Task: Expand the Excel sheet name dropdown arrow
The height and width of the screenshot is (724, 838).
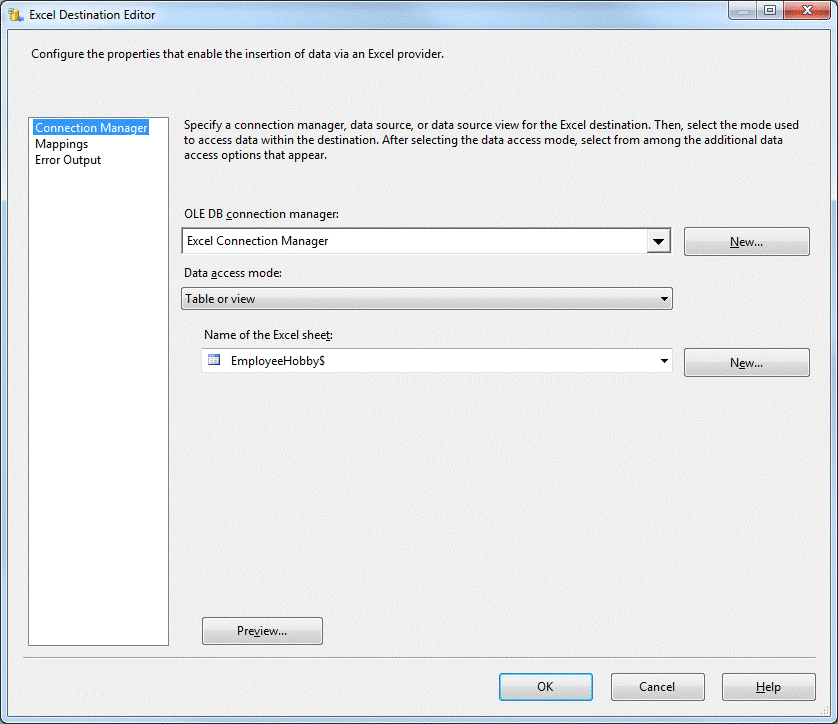Action: point(663,361)
